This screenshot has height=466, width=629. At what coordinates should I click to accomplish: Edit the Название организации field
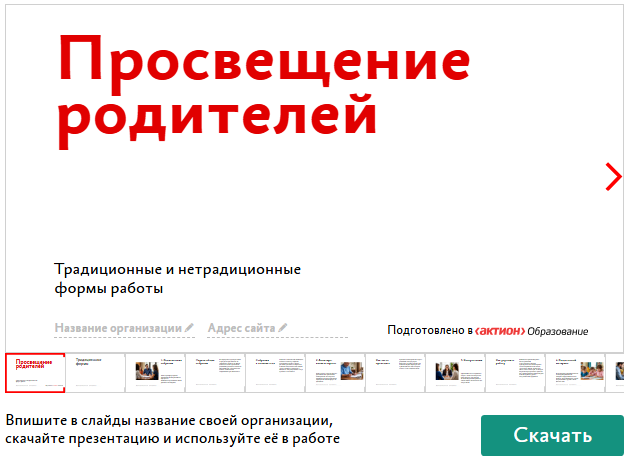pos(119,328)
